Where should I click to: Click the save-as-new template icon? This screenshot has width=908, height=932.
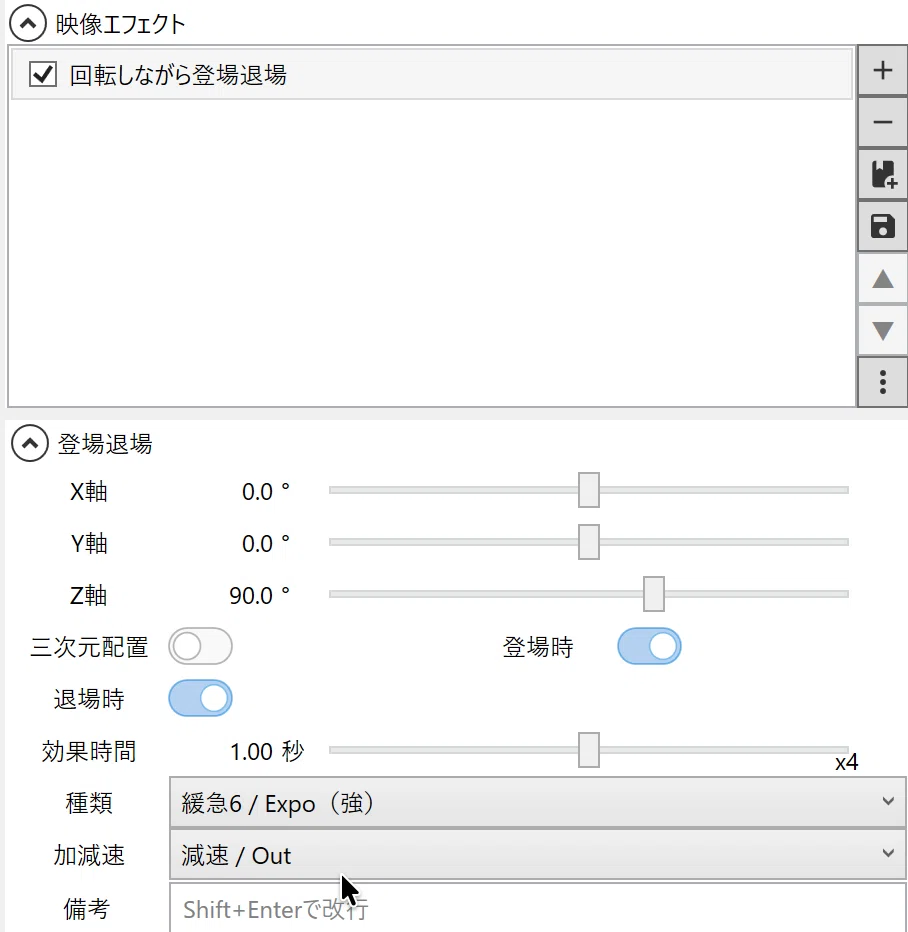pyautogui.click(x=882, y=174)
